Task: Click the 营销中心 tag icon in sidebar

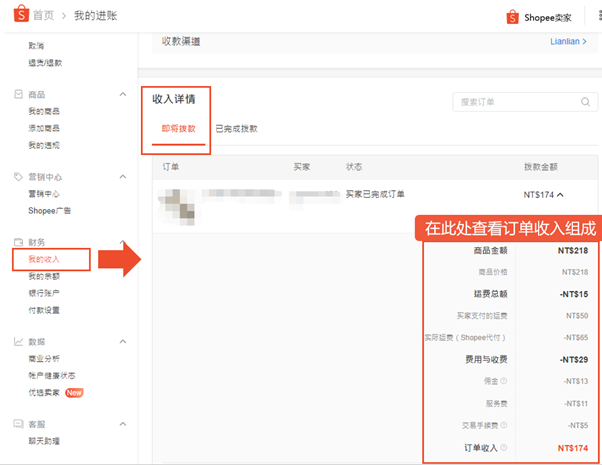Action: [18, 177]
